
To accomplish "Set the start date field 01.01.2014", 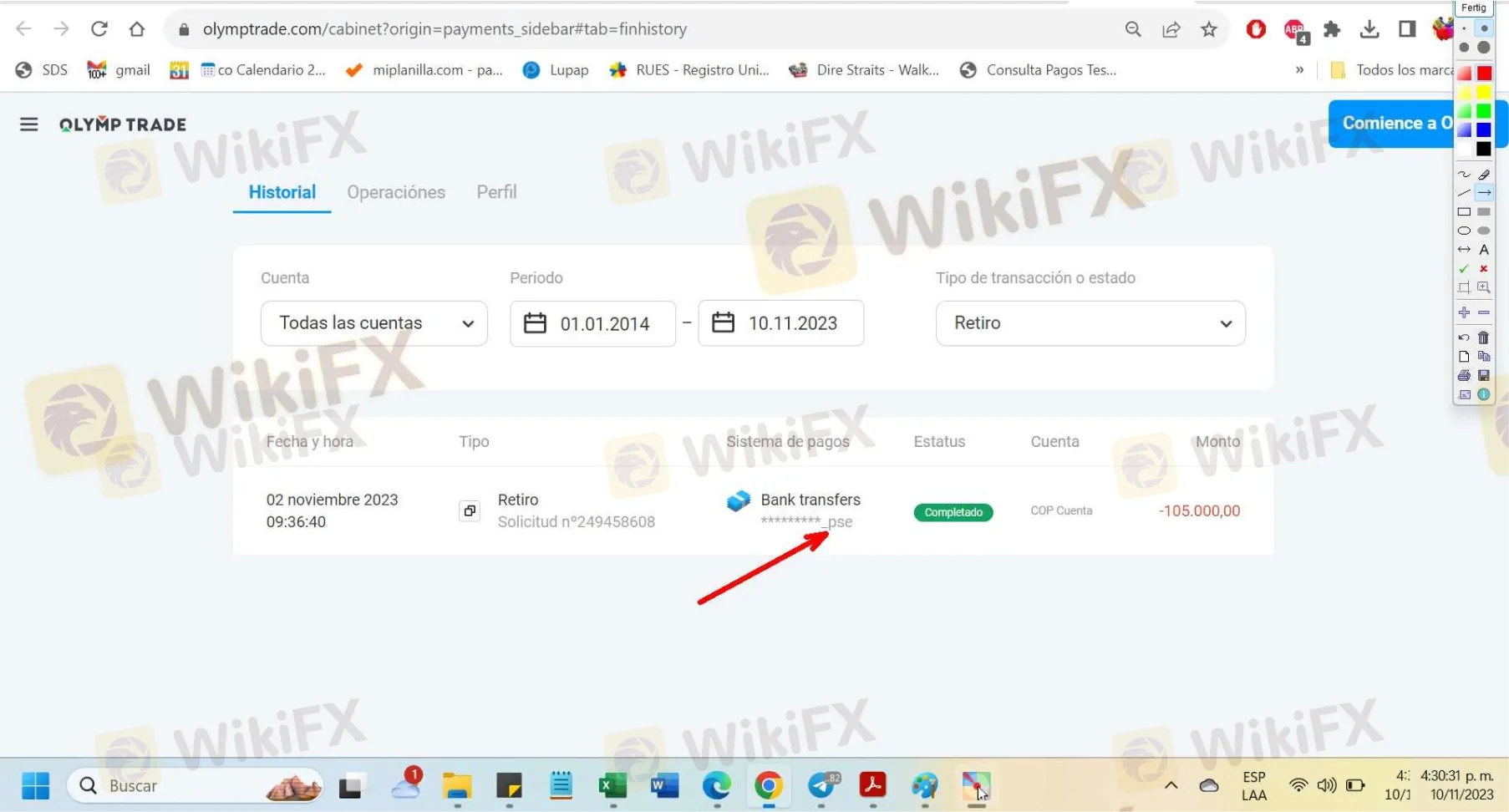I will coord(592,323).
